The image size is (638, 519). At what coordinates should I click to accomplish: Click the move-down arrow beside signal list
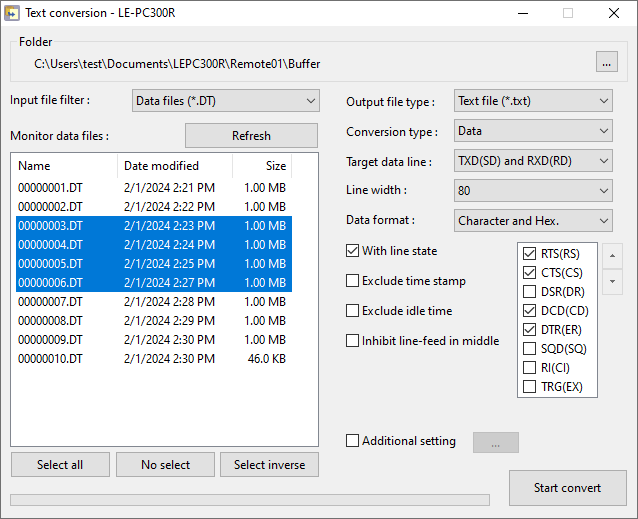point(613,282)
